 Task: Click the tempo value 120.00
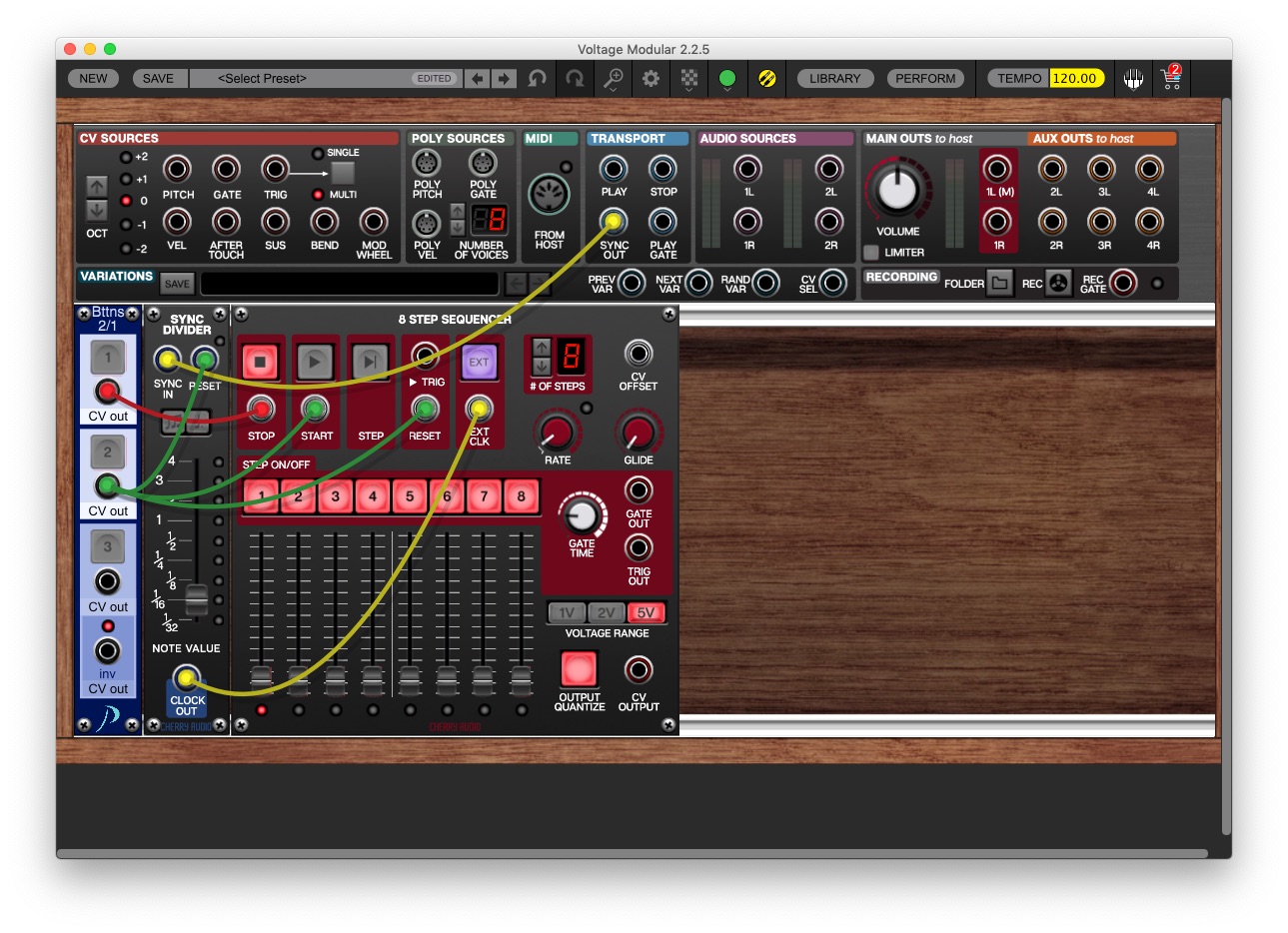tap(1075, 78)
